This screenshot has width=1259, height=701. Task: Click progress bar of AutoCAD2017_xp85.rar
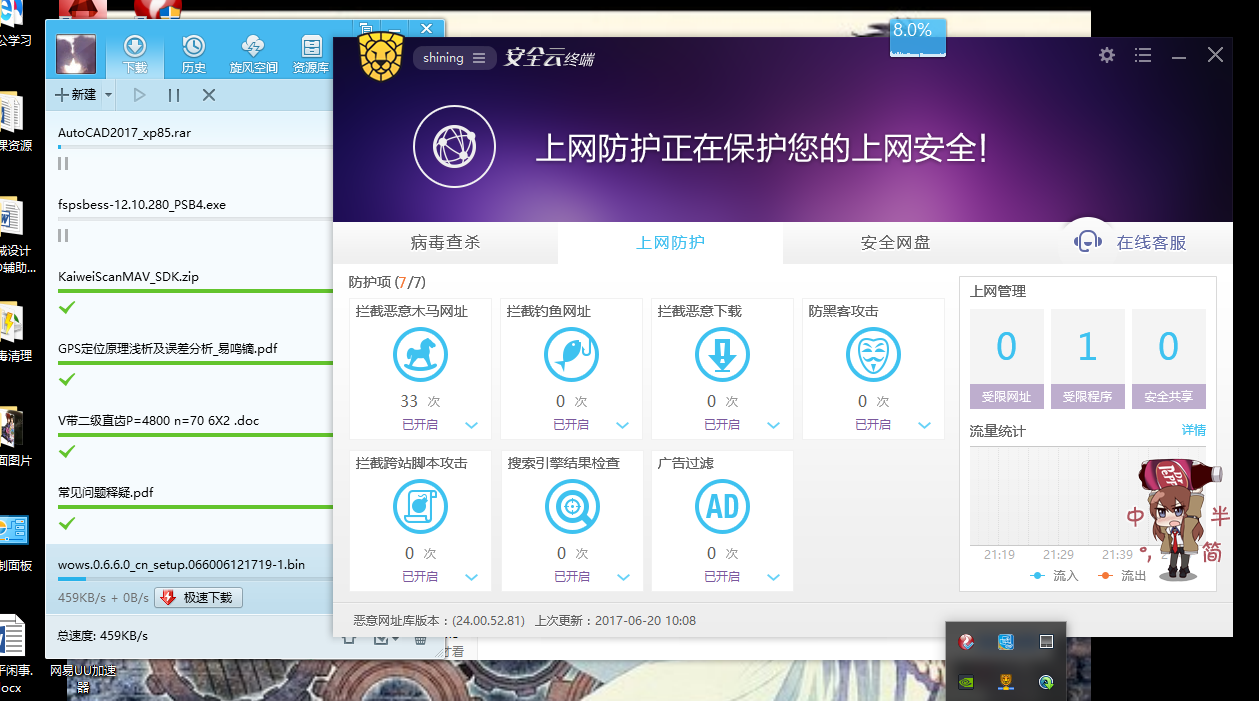(x=195, y=147)
